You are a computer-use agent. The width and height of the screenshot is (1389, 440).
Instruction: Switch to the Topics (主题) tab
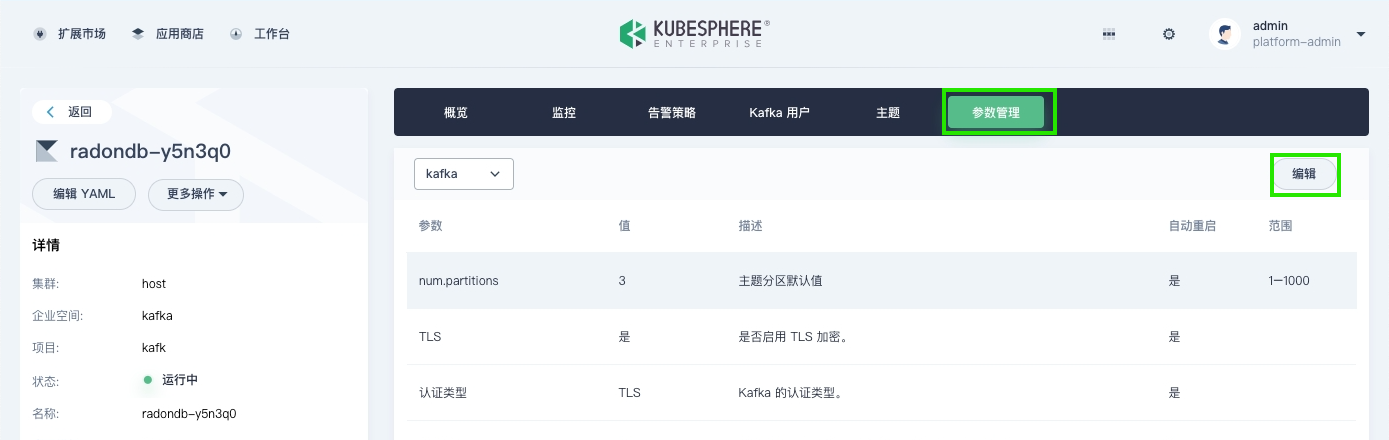pyautogui.click(x=888, y=113)
